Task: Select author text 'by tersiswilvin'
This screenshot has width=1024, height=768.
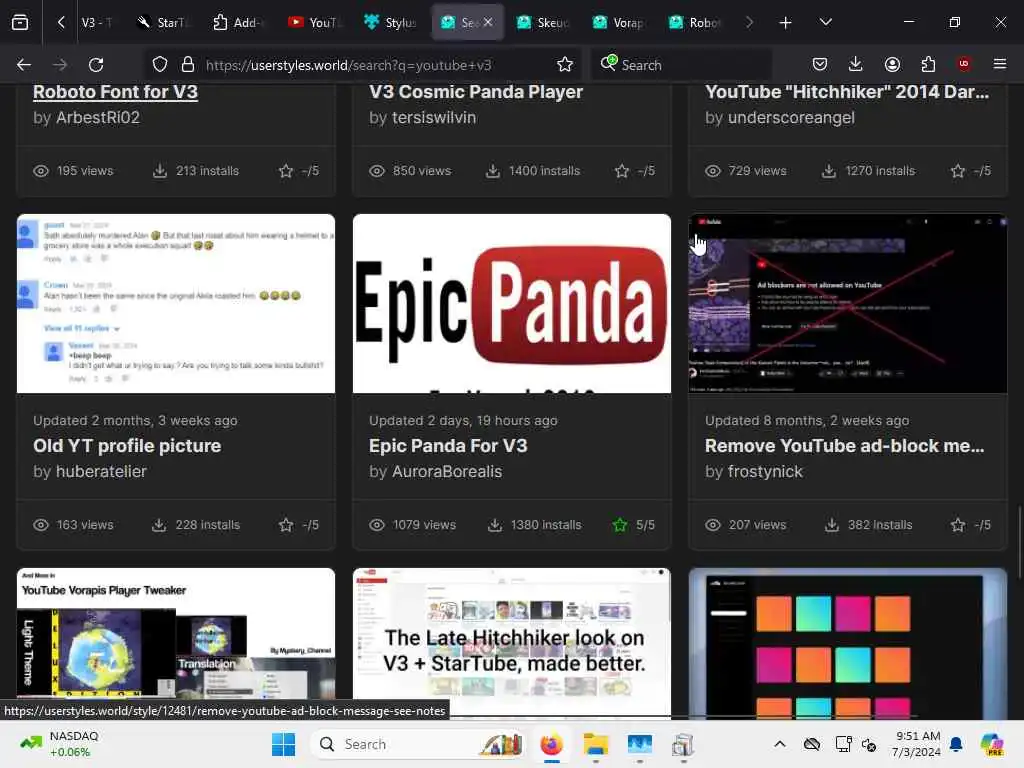Action: [423, 118]
